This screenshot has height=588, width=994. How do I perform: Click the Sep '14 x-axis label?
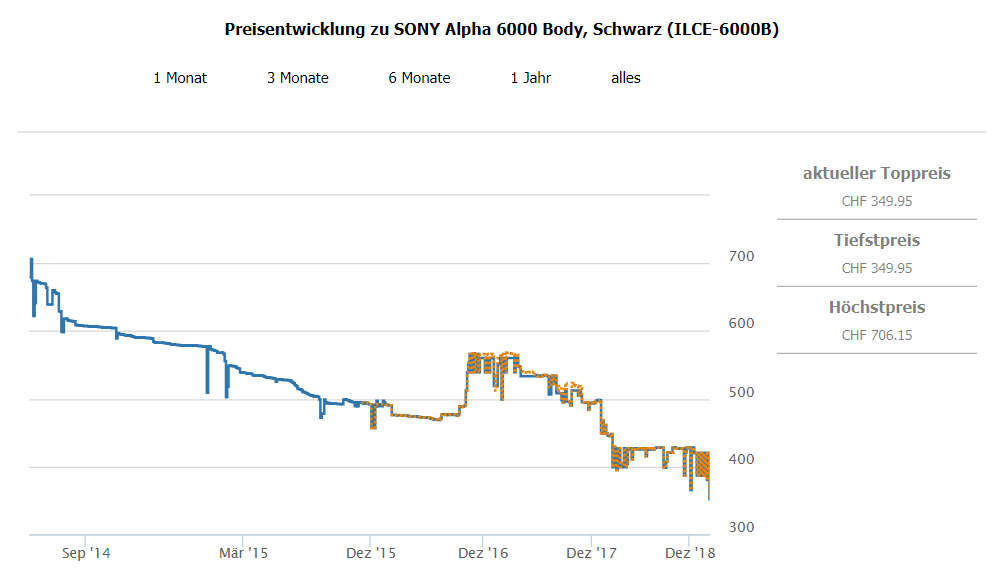(84, 552)
